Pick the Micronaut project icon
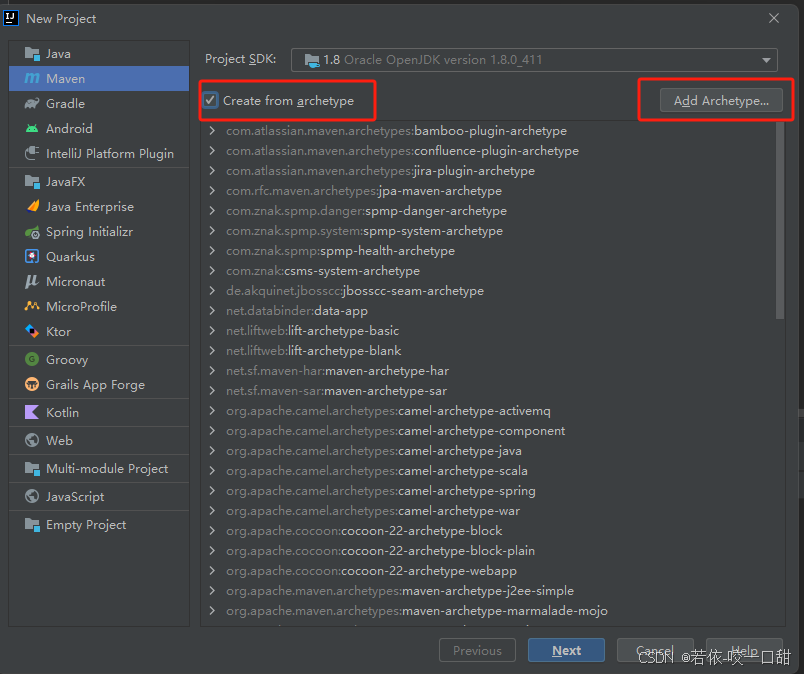804x674 pixels. [x=32, y=282]
